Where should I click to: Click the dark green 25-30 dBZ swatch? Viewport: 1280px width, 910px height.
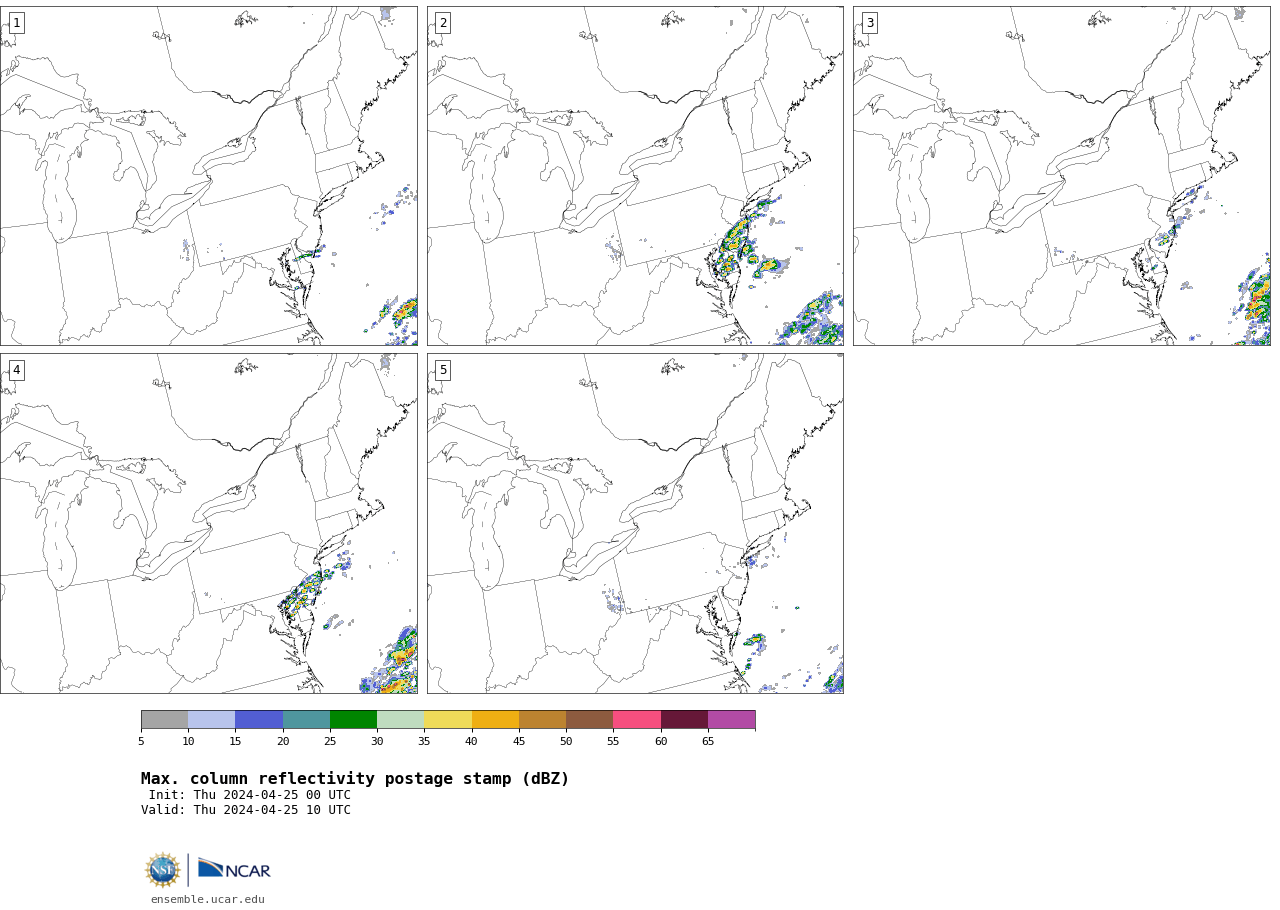(x=354, y=720)
